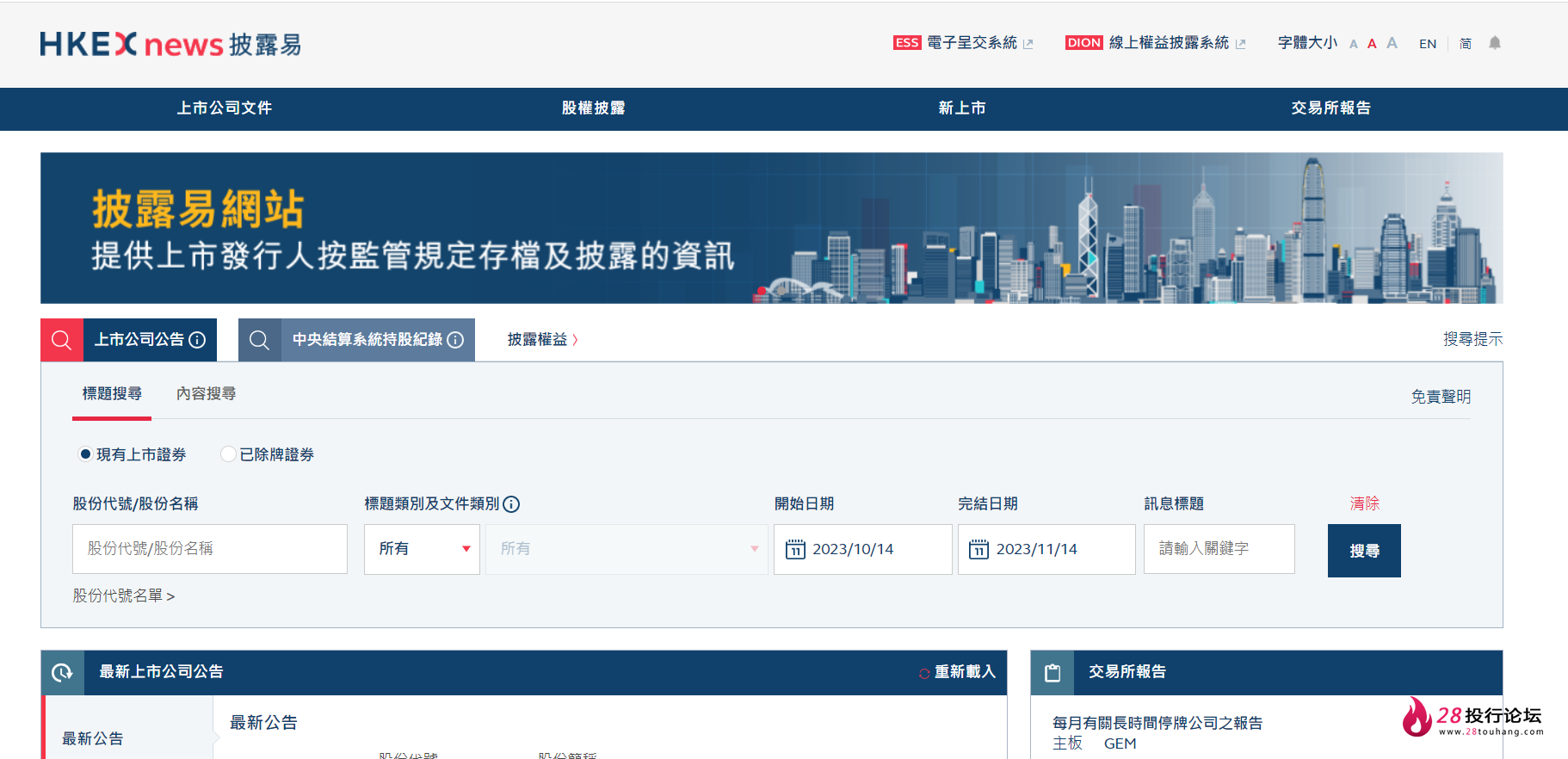Click the 清除 clear link
Screen dimensions: 1568x759
tap(1364, 503)
